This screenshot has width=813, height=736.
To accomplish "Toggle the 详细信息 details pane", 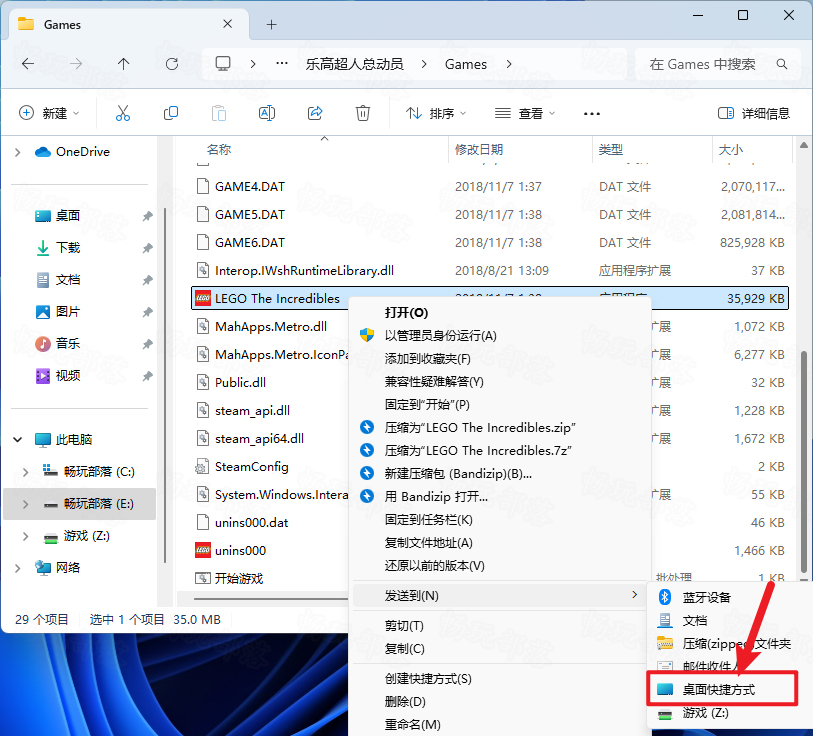I will click(753, 113).
